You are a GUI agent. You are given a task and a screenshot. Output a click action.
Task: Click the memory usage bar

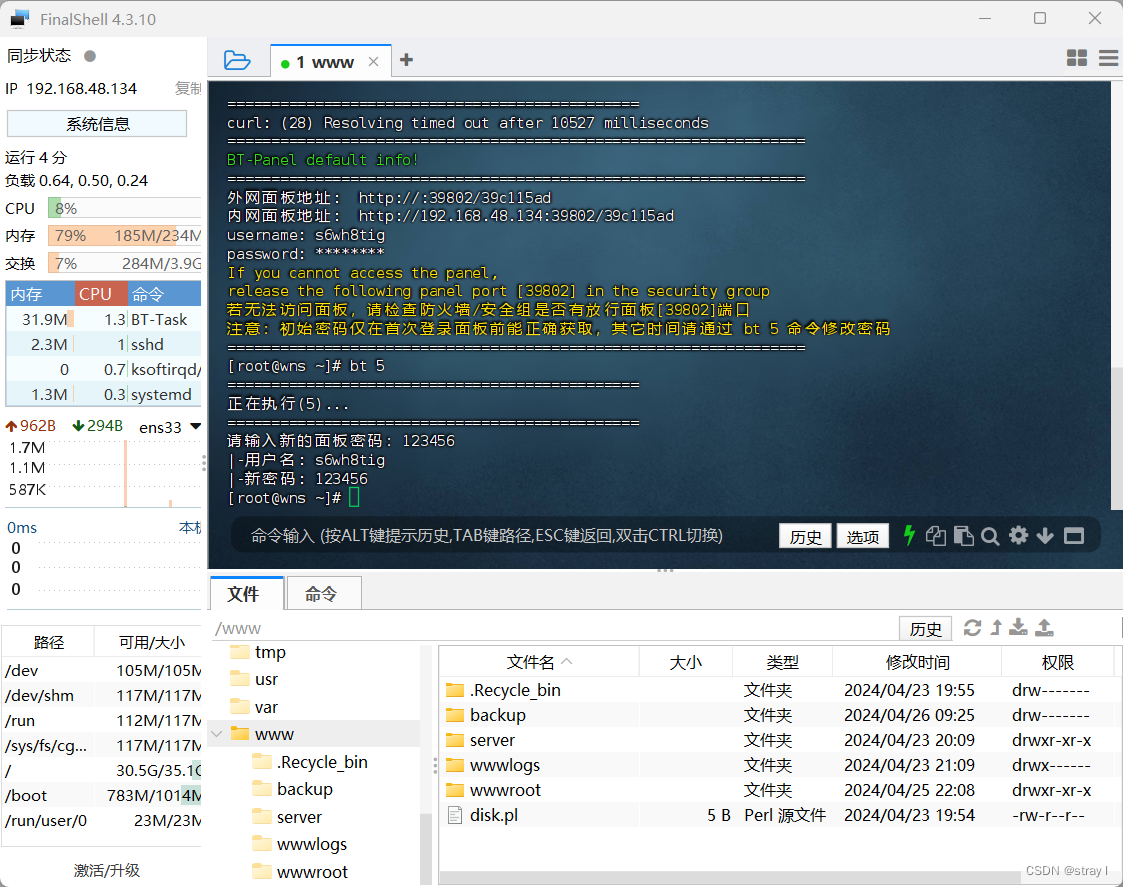125,236
